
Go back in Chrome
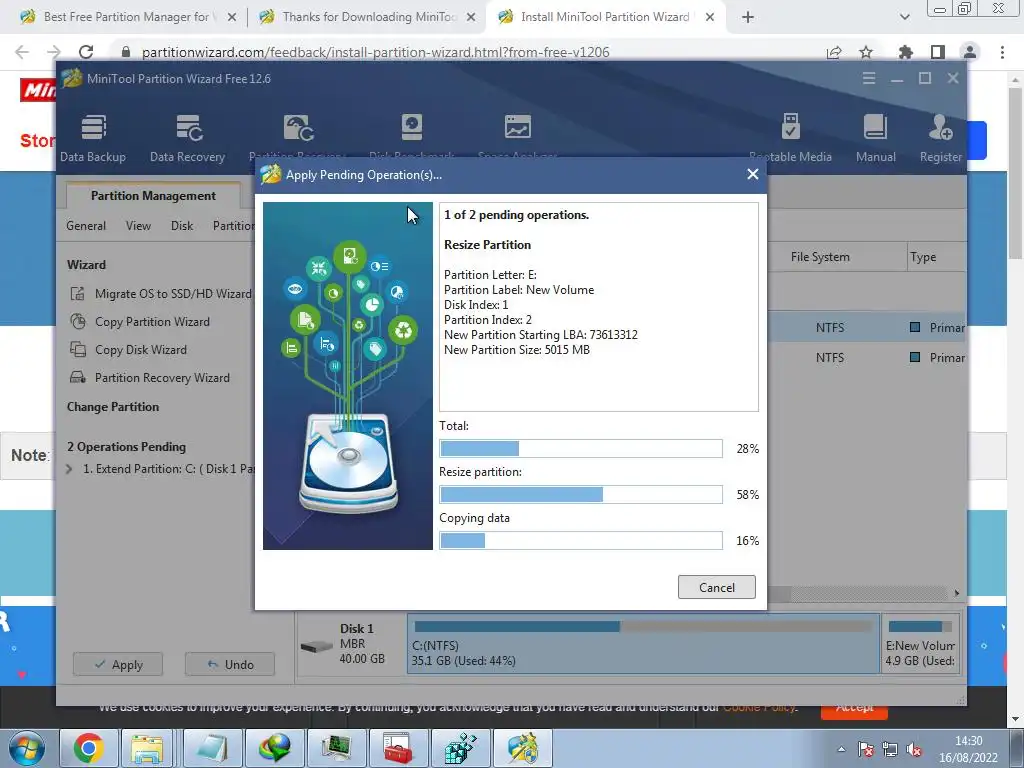[22, 52]
